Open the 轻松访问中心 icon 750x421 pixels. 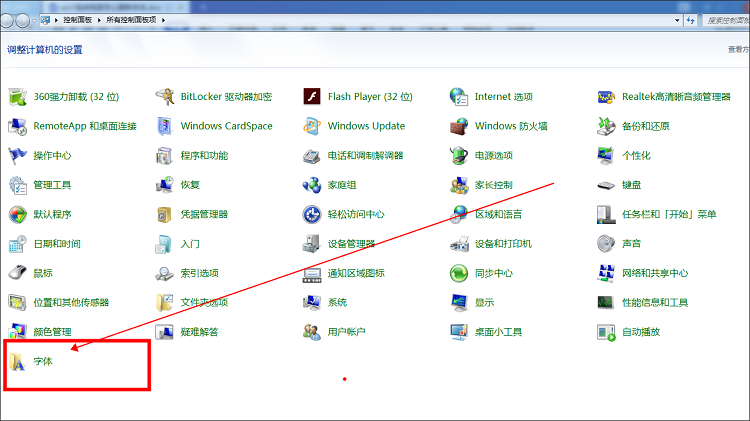312,215
